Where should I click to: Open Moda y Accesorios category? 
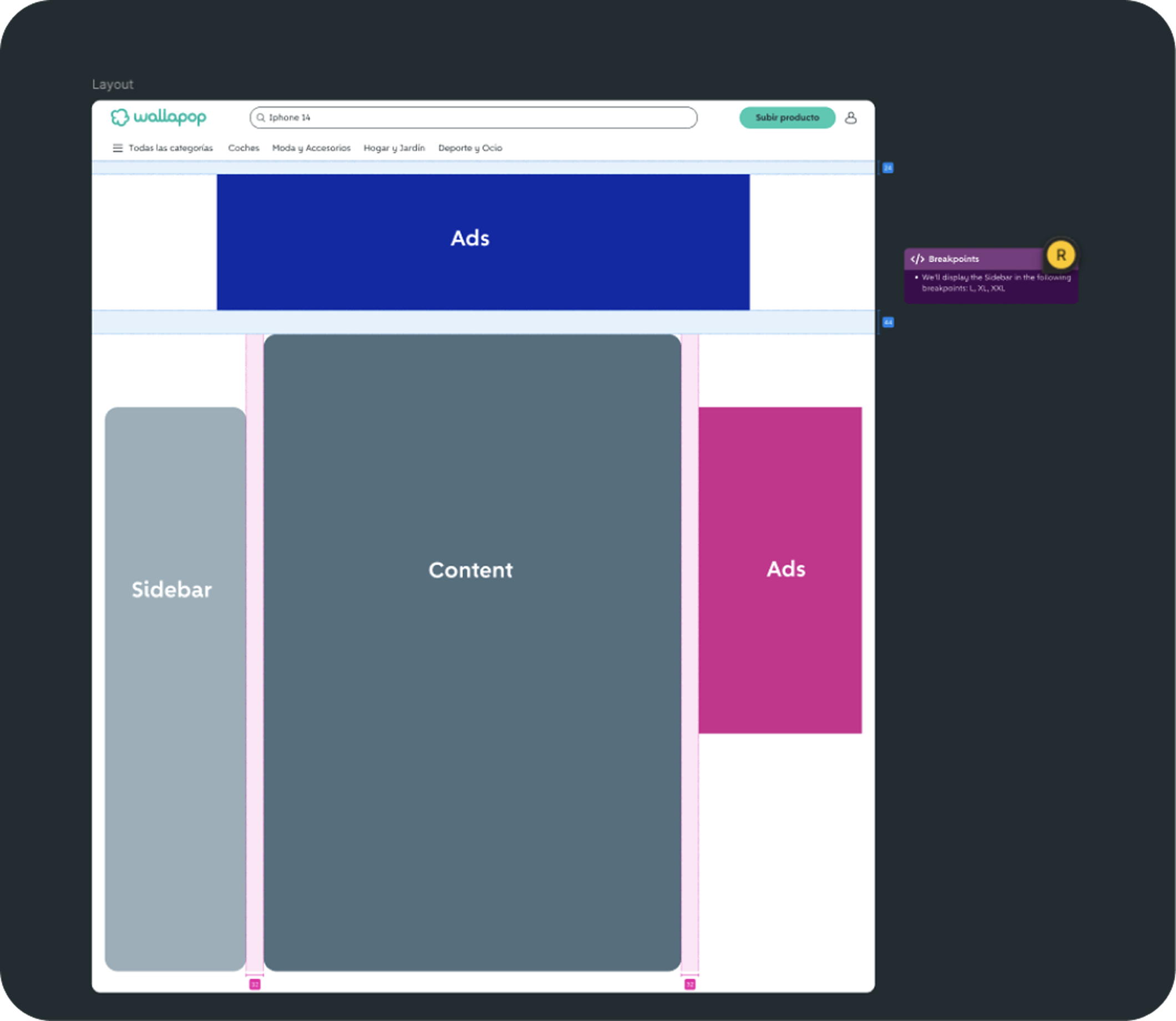(x=311, y=148)
